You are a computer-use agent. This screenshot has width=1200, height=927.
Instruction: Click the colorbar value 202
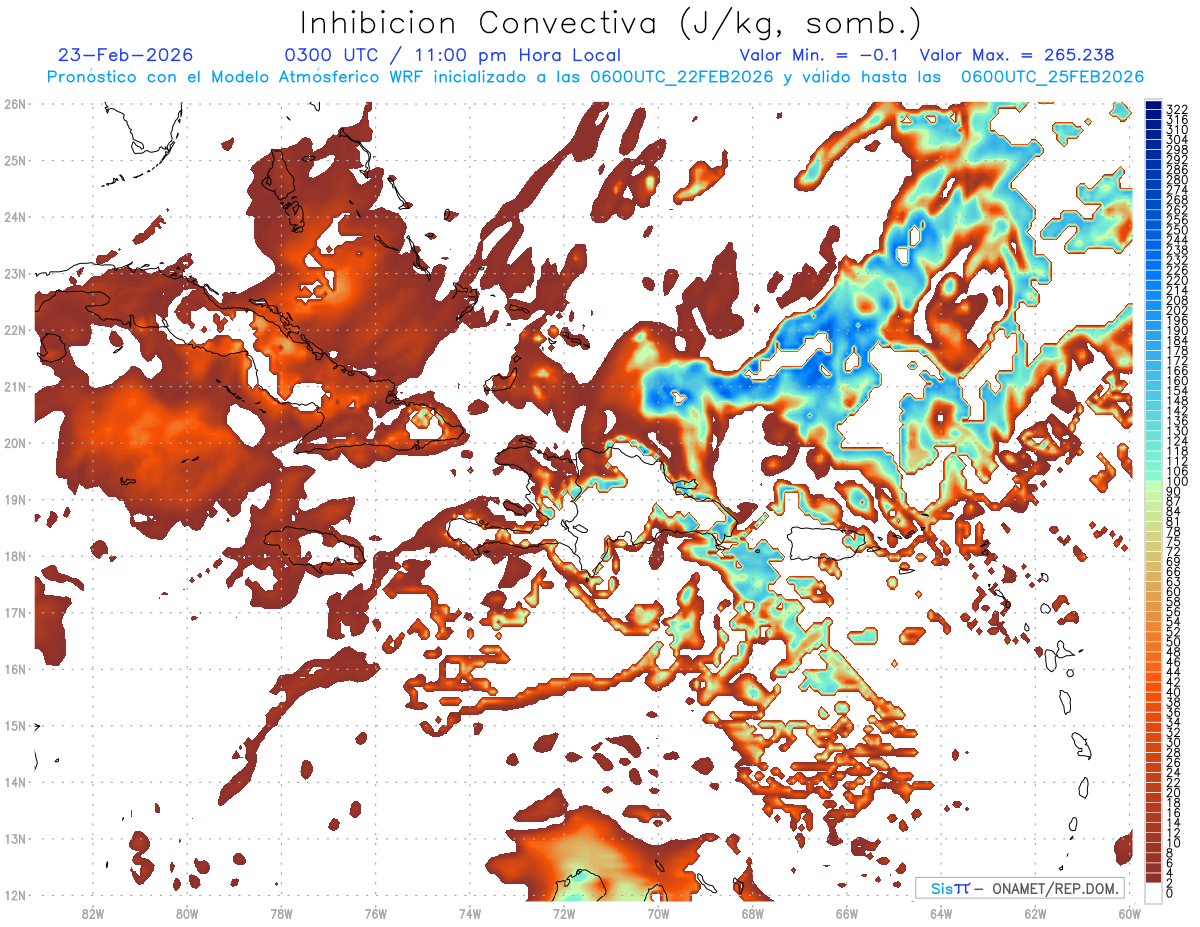pyautogui.click(x=1176, y=310)
